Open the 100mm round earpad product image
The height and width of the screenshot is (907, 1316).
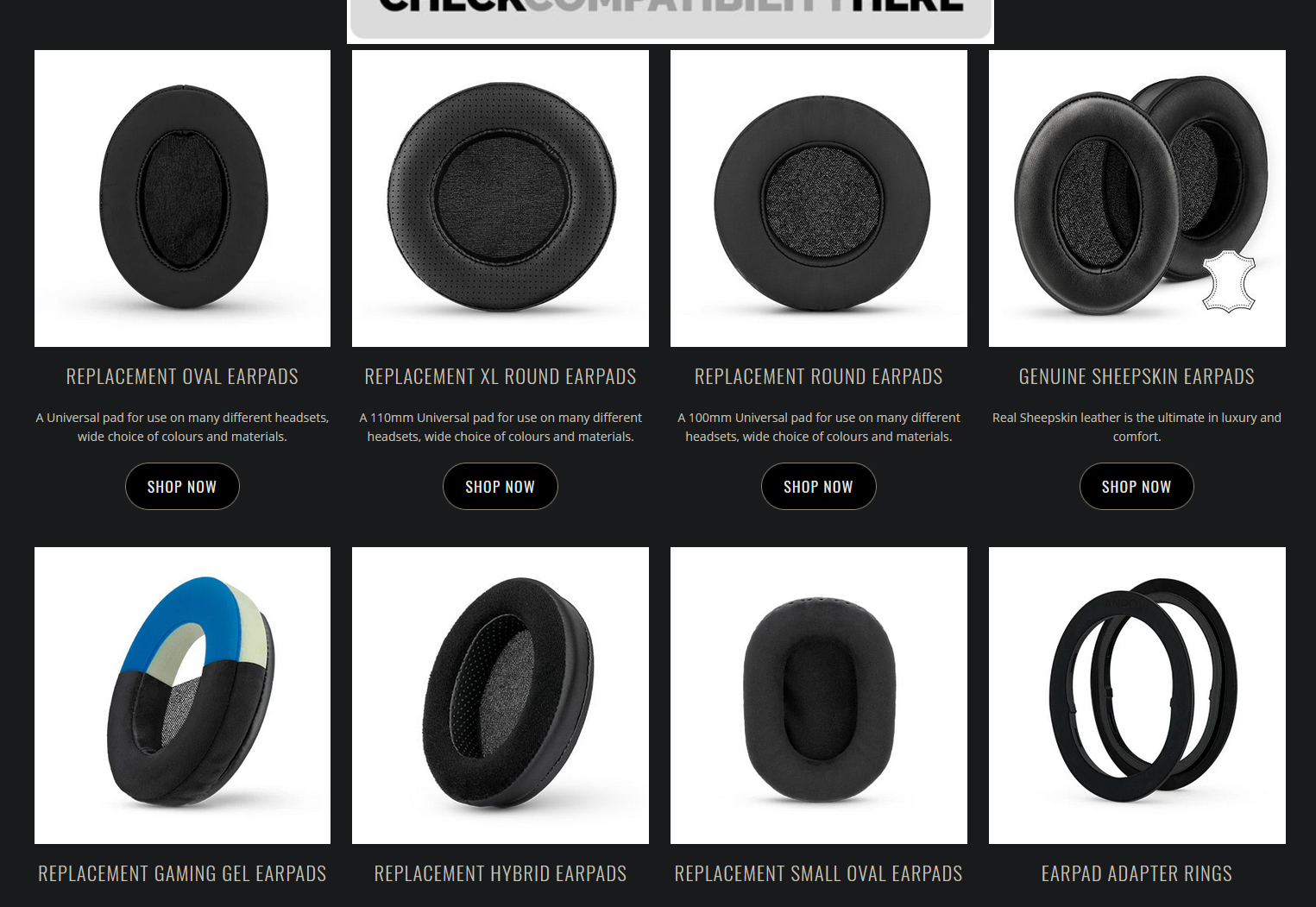(x=819, y=198)
